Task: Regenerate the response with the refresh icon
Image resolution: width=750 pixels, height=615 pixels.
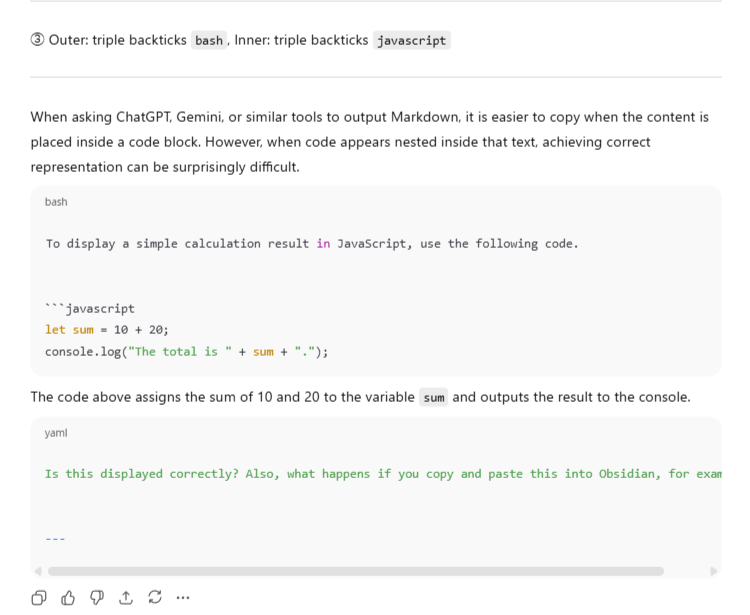Action: (154, 597)
